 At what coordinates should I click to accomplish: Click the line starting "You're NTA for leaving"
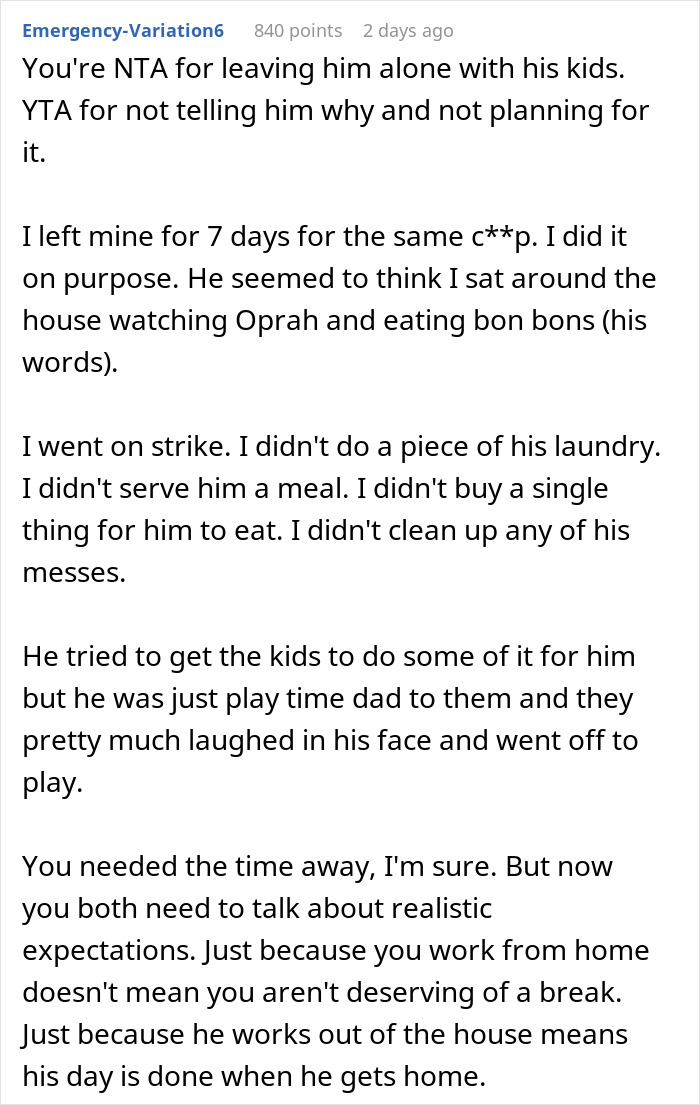click(x=324, y=68)
